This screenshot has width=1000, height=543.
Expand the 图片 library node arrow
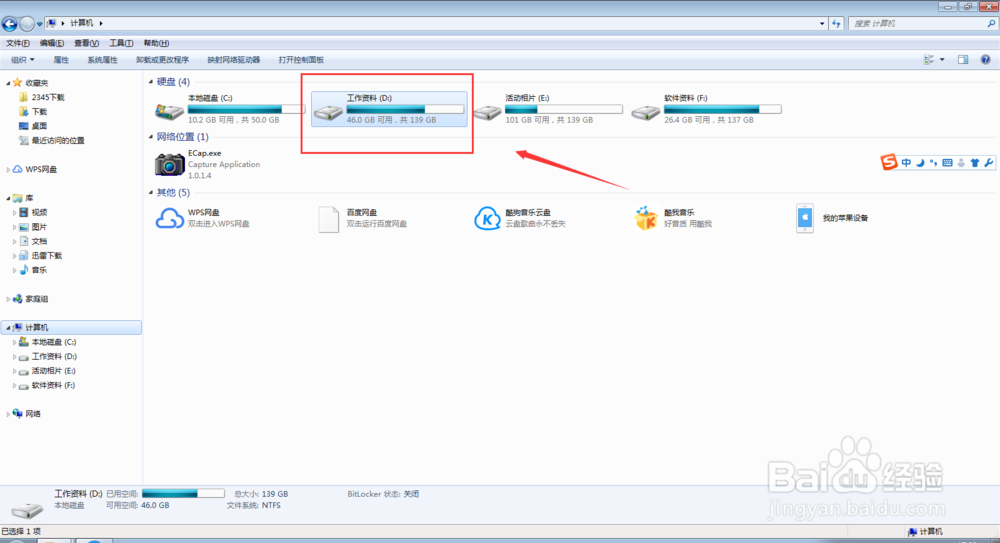(14, 227)
